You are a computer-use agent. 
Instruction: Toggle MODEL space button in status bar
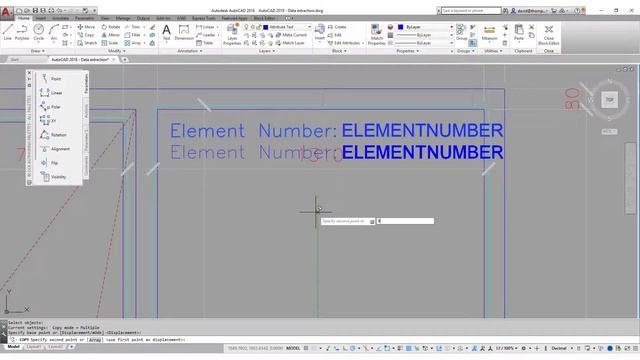coord(293,348)
